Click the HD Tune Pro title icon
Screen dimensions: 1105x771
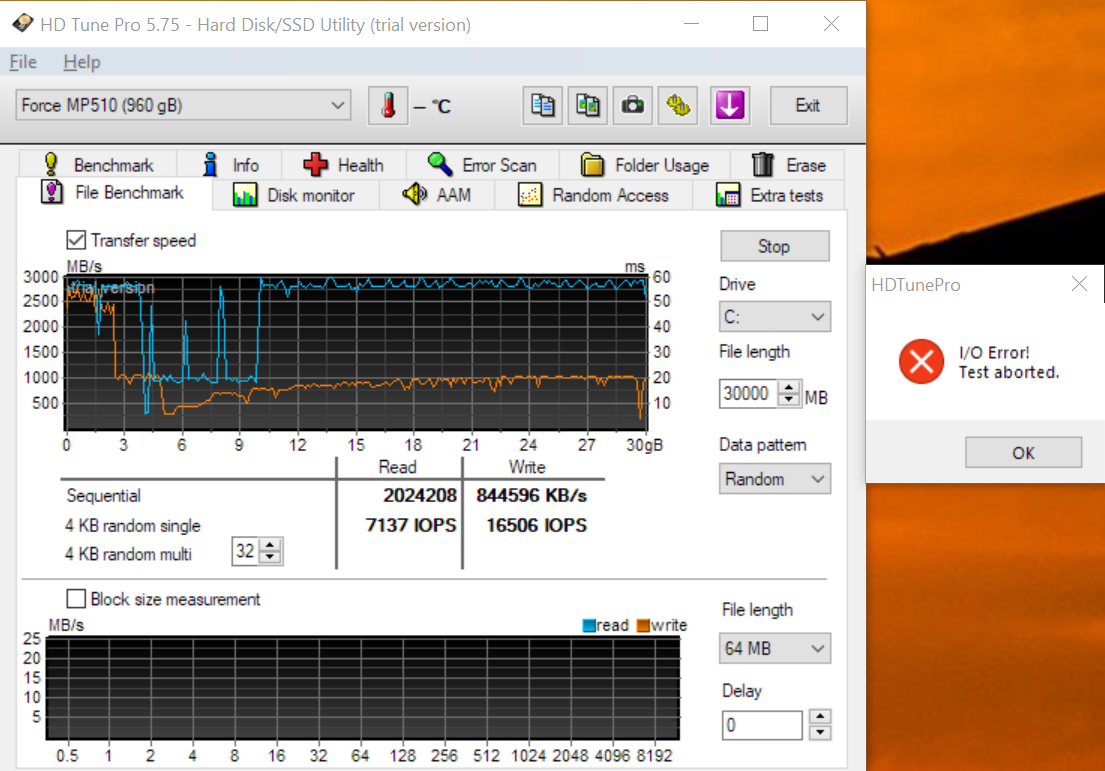23,23
